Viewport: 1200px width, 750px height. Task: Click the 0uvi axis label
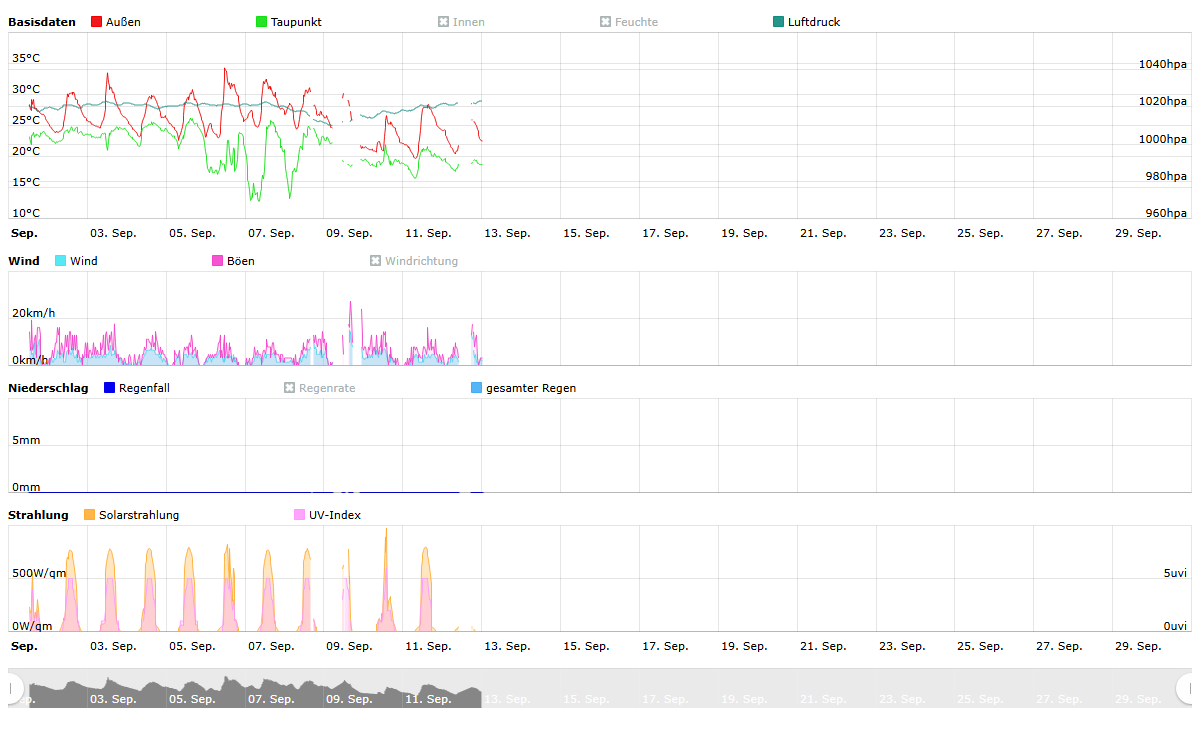[1175, 626]
